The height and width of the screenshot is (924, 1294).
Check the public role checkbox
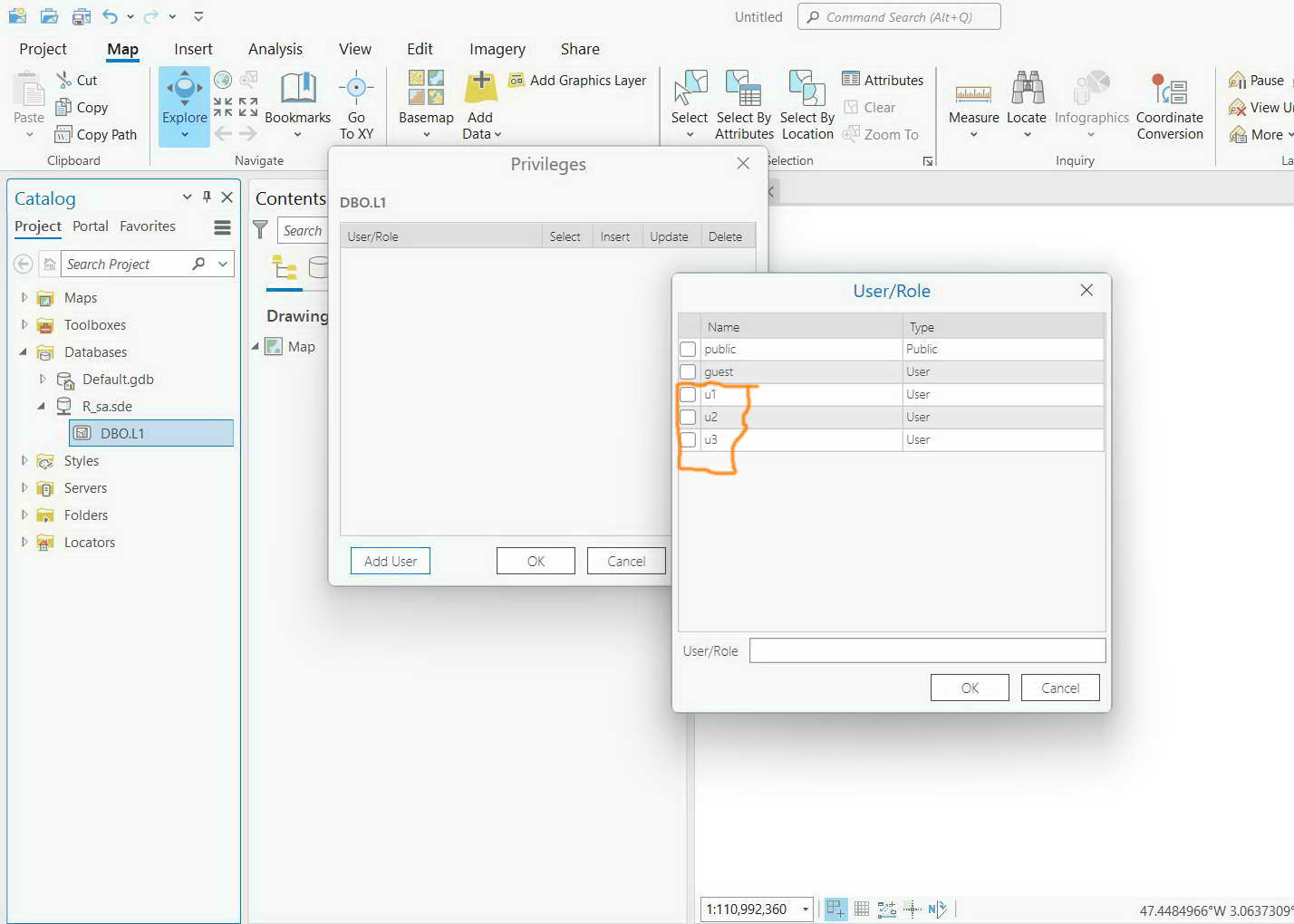point(688,349)
